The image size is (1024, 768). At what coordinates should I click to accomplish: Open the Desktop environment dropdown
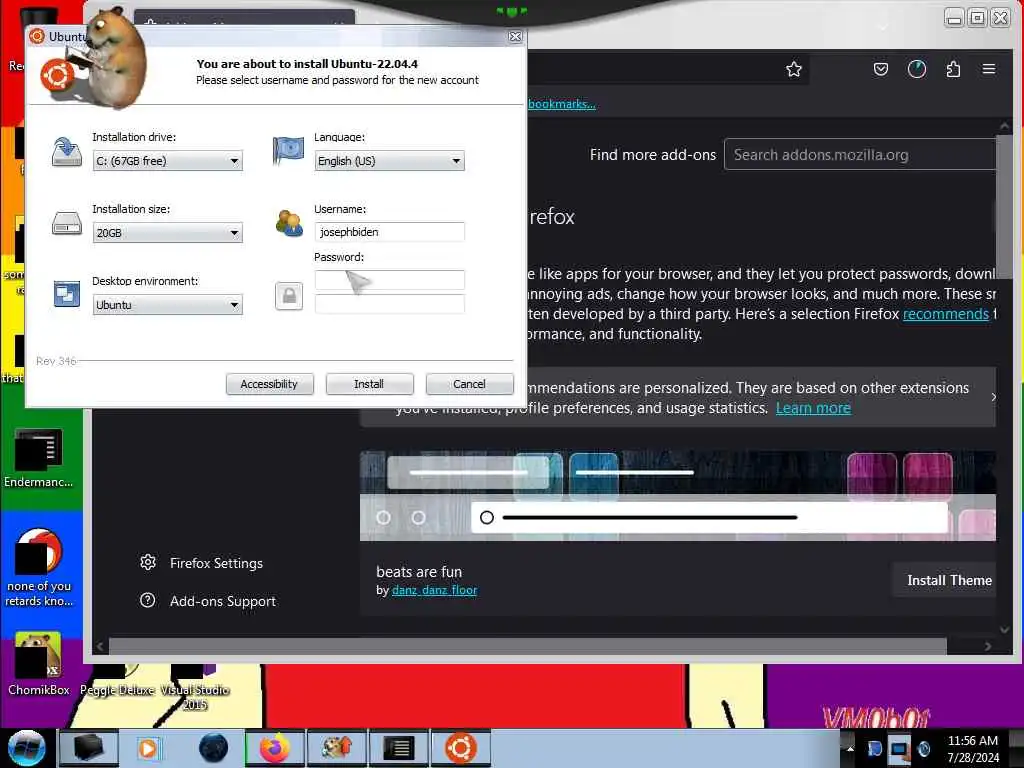167,304
